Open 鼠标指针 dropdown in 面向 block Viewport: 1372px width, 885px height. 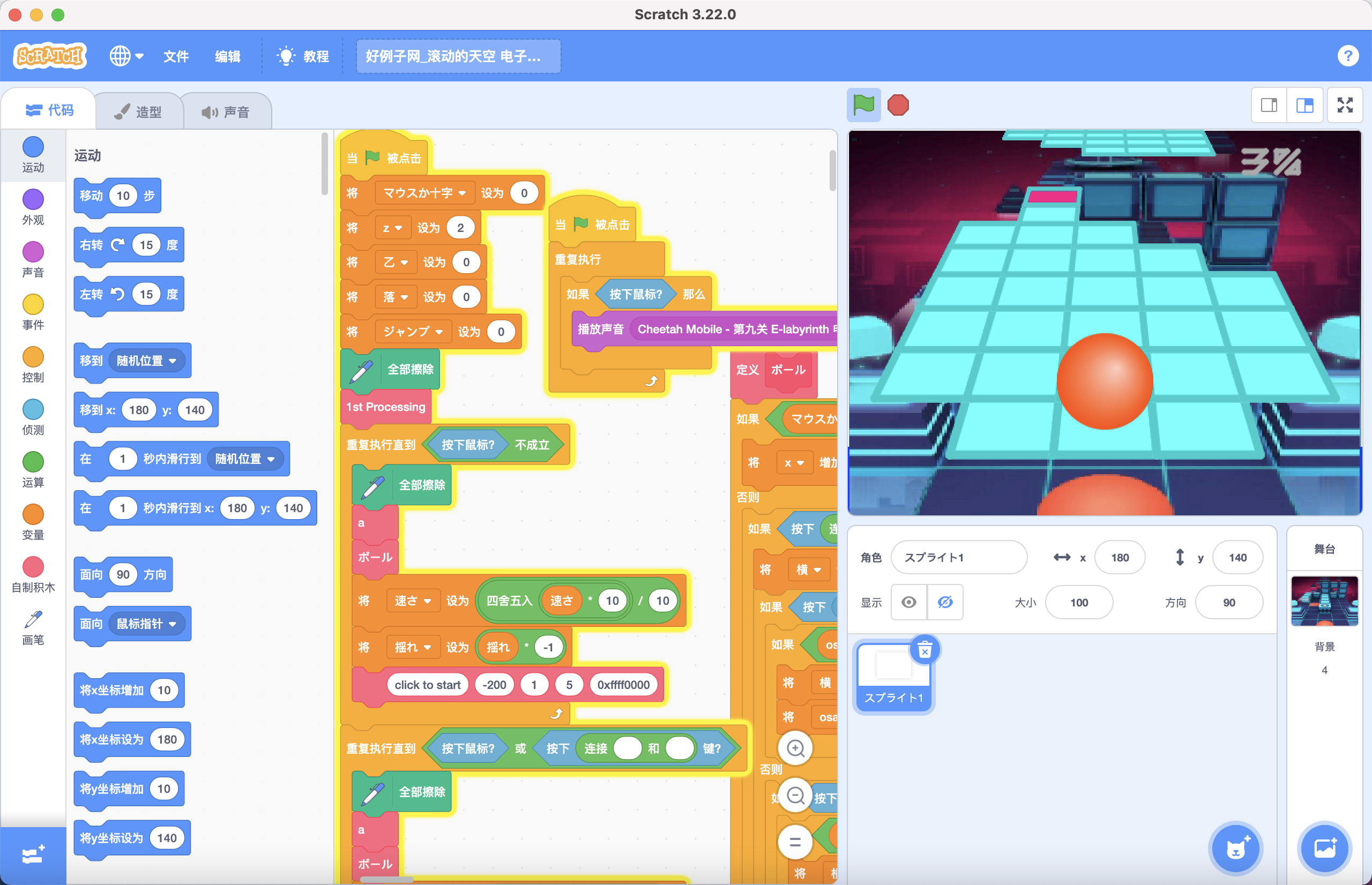147,624
